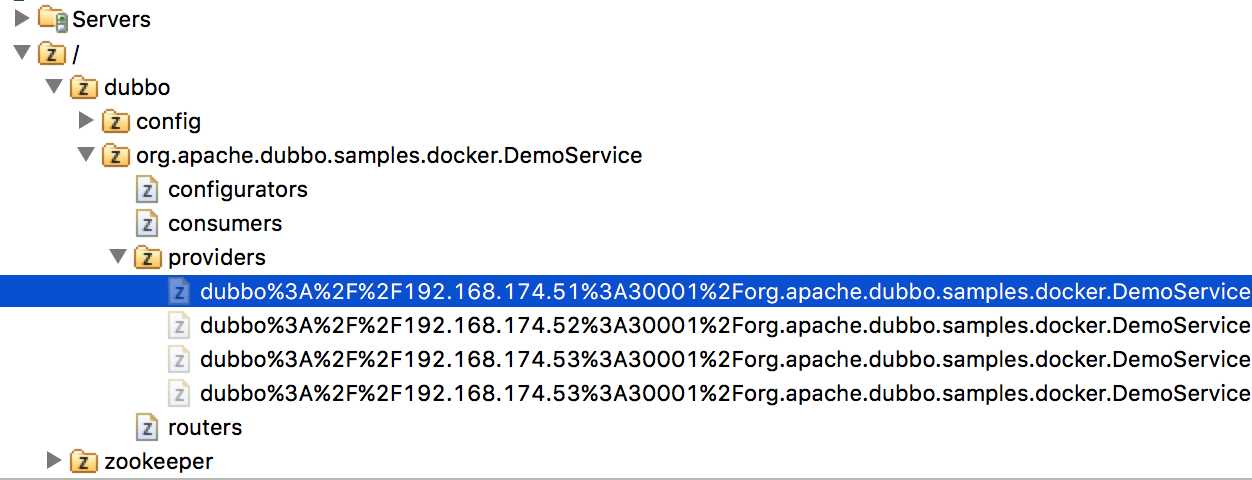This screenshot has width=1252, height=480.
Task: Click the root slash znode icon
Action: [x=53, y=53]
